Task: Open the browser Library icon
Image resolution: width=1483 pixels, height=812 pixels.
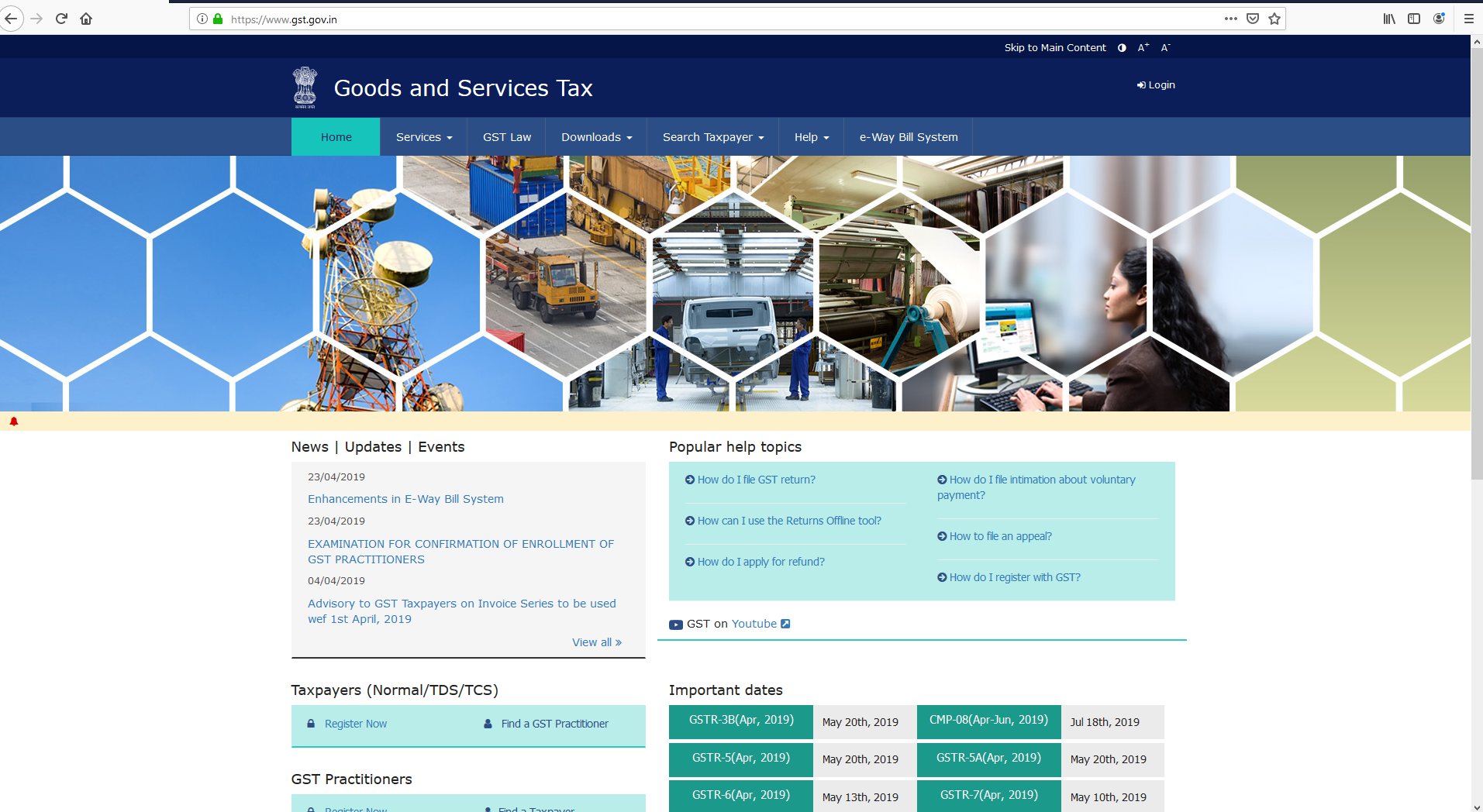Action: [1389, 19]
